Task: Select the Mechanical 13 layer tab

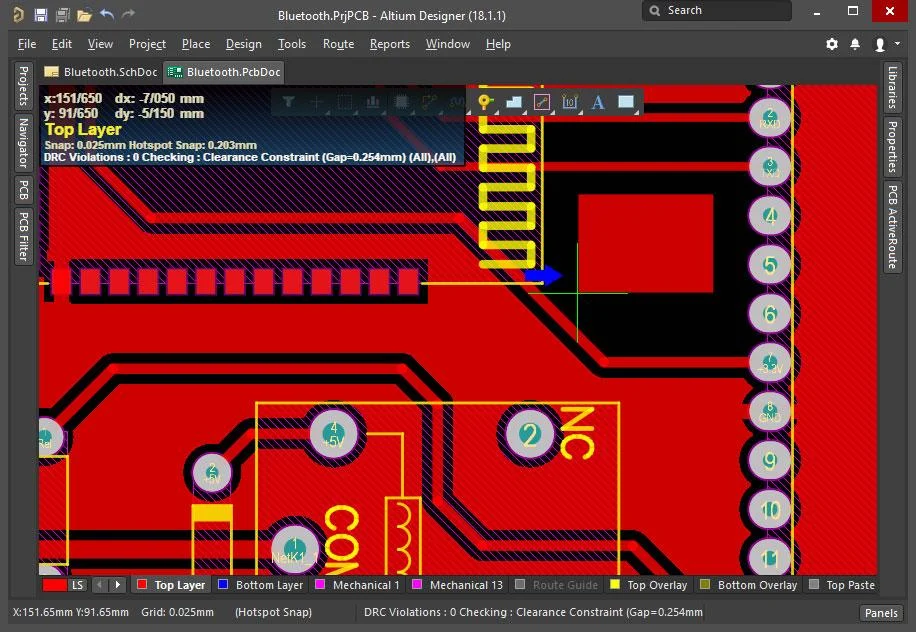Action: click(457, 585)
